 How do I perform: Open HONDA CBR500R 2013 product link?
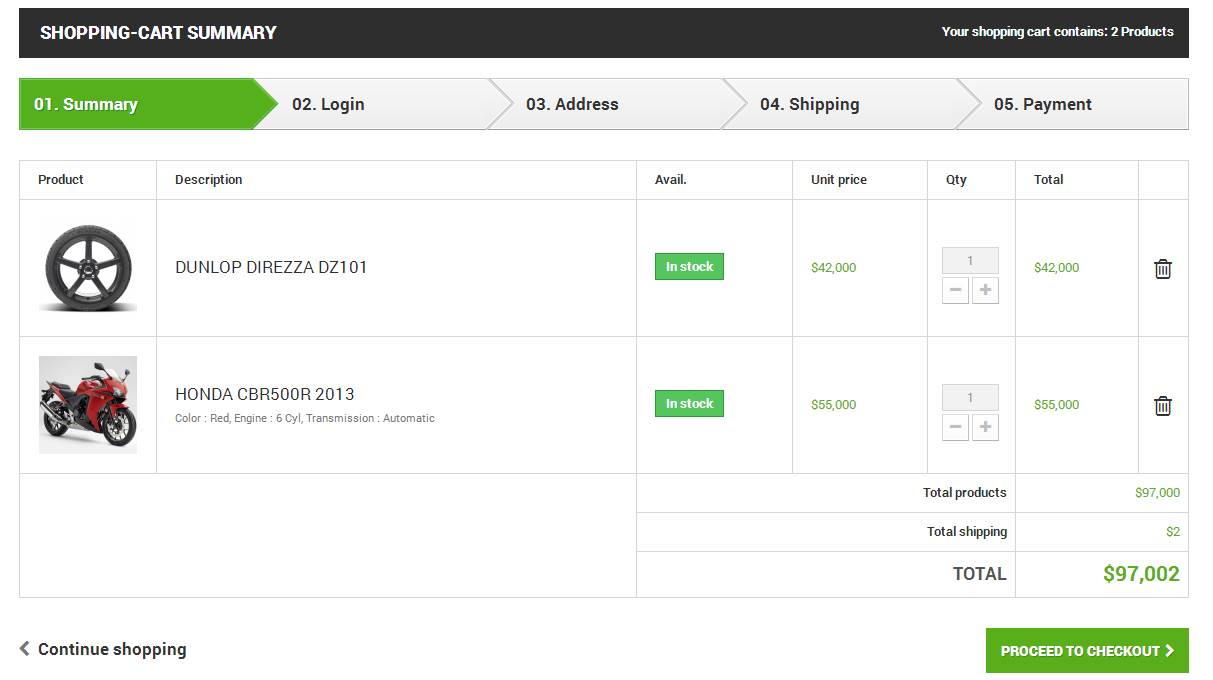265,394
